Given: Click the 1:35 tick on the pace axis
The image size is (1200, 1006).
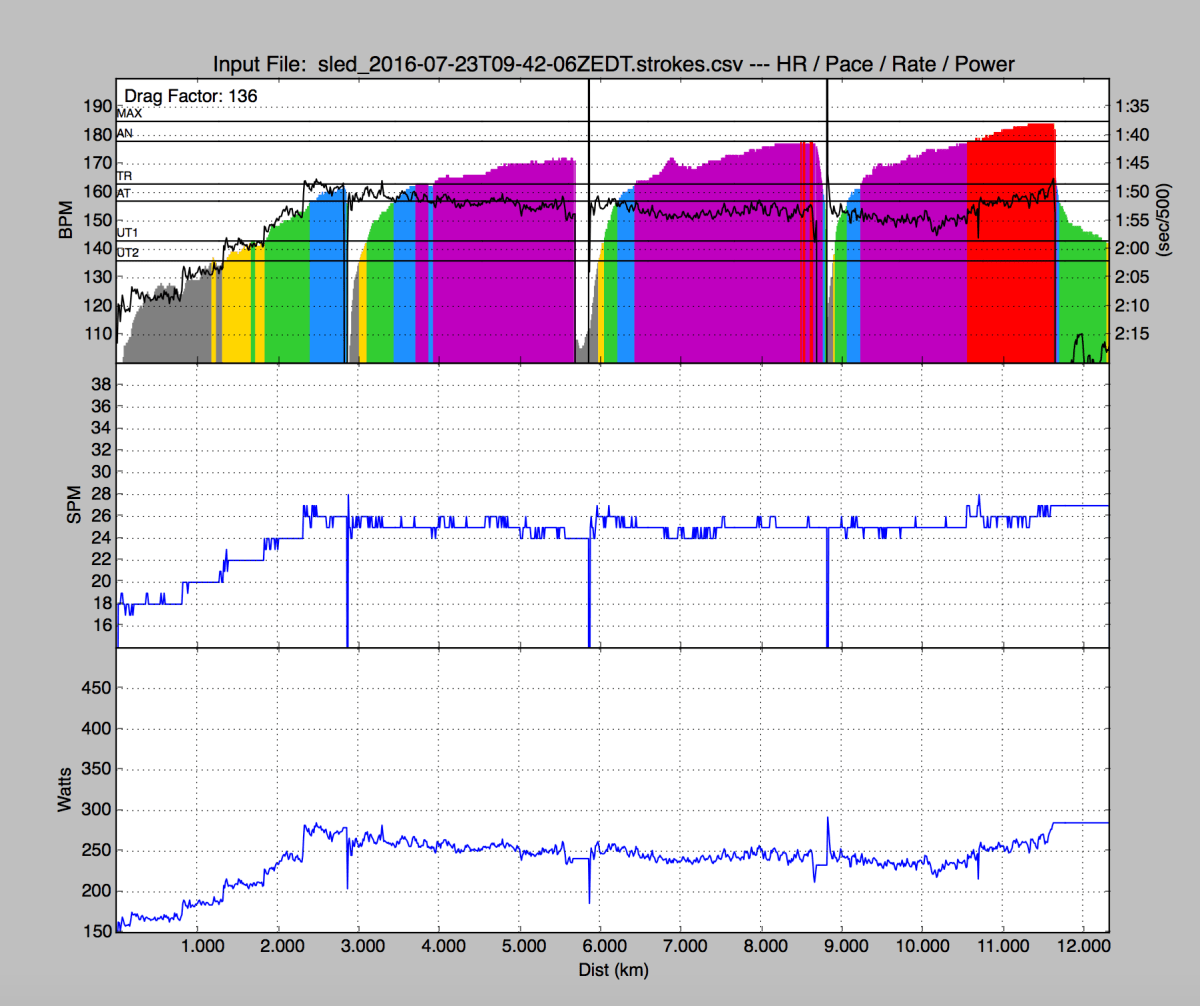Looking at the screenshot, I should point(1133,106).
